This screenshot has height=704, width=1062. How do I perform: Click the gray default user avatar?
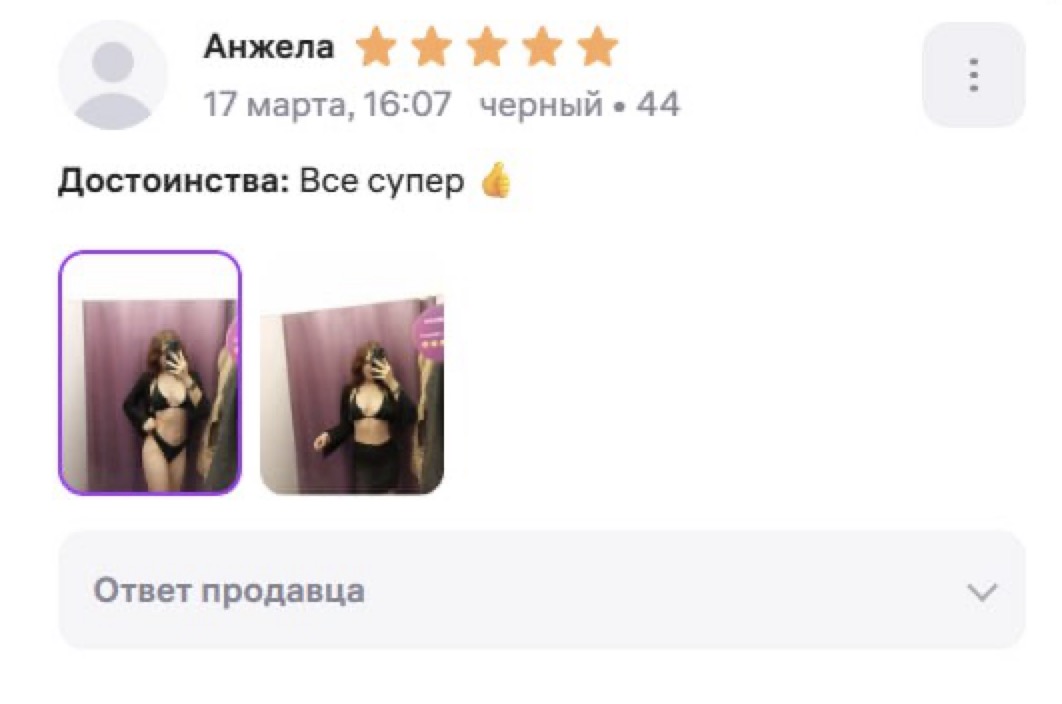point(112,75)
